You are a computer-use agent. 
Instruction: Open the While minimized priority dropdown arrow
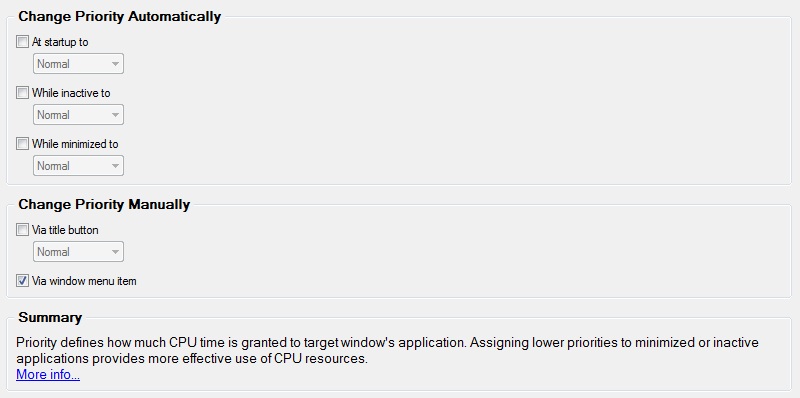pos(115,166)
